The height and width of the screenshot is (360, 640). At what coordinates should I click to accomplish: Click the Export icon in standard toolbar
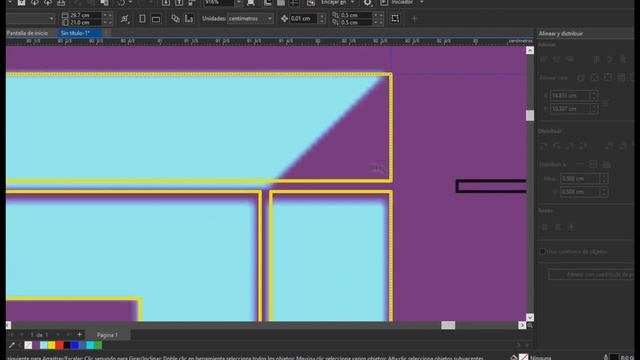tap(179, 2)
